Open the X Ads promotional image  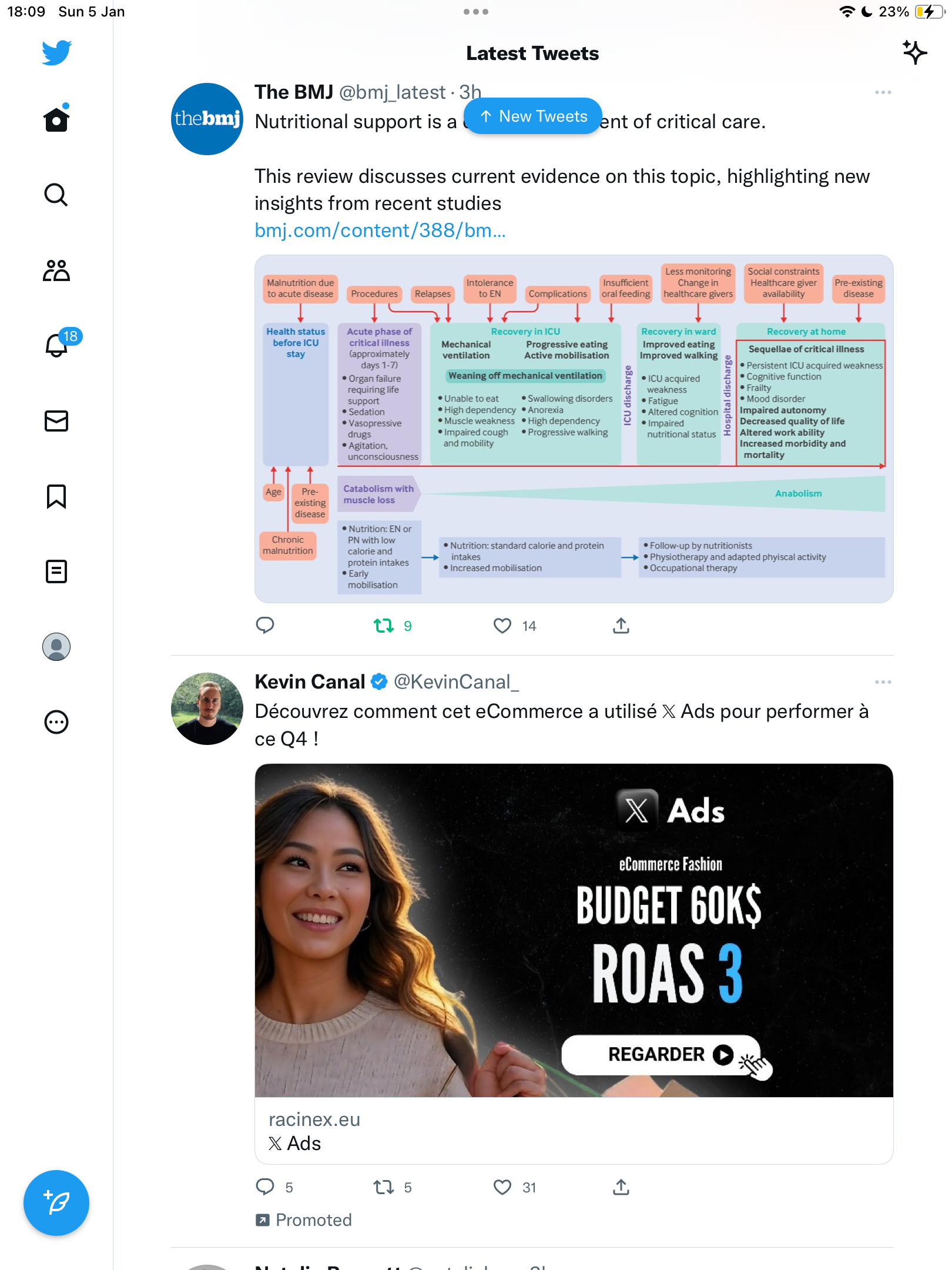point(574,930)
